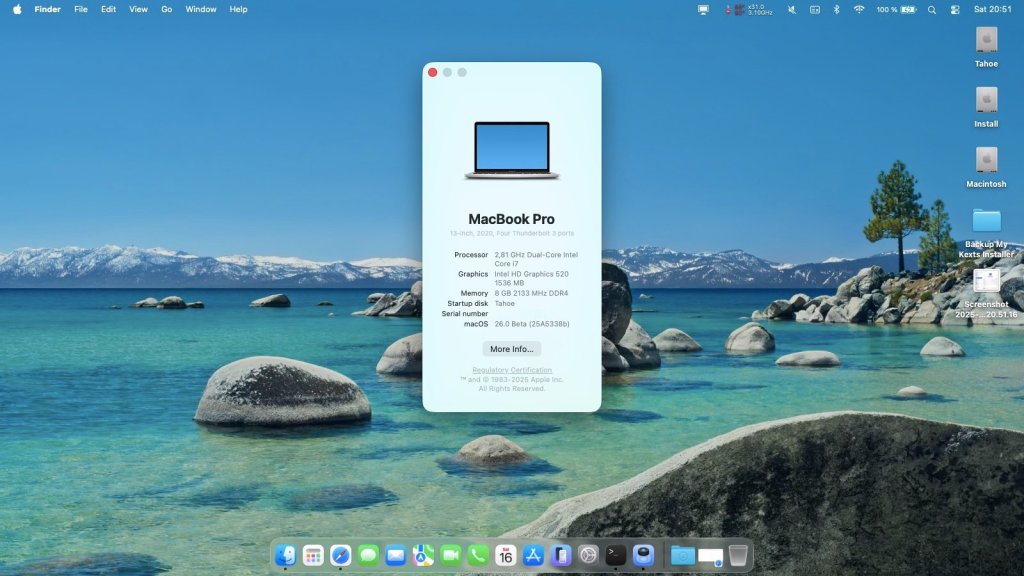The width and height of the screenshot is (1024, 576).
Task: Open the App Store icon
Action: (x=533, y=555)
